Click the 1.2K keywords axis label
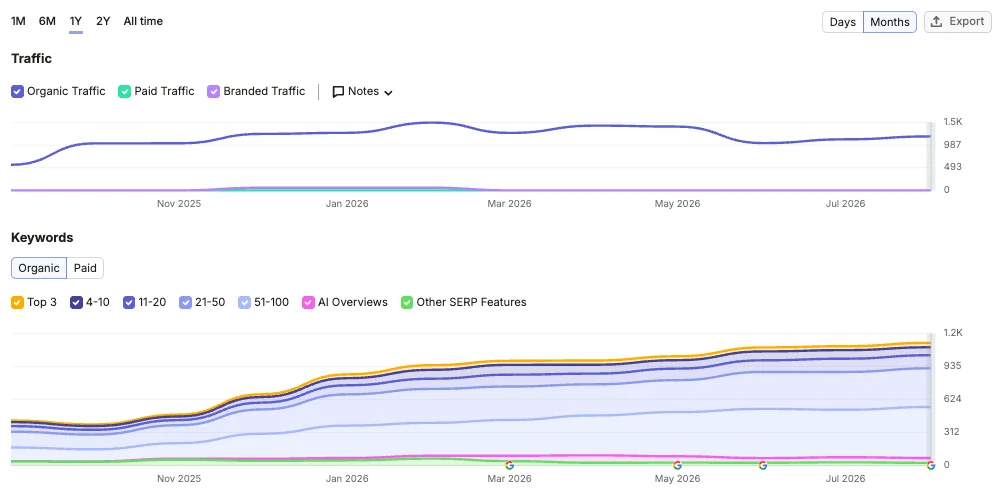The width and height of the screenshot is (1000, 496). pos(953,333)
